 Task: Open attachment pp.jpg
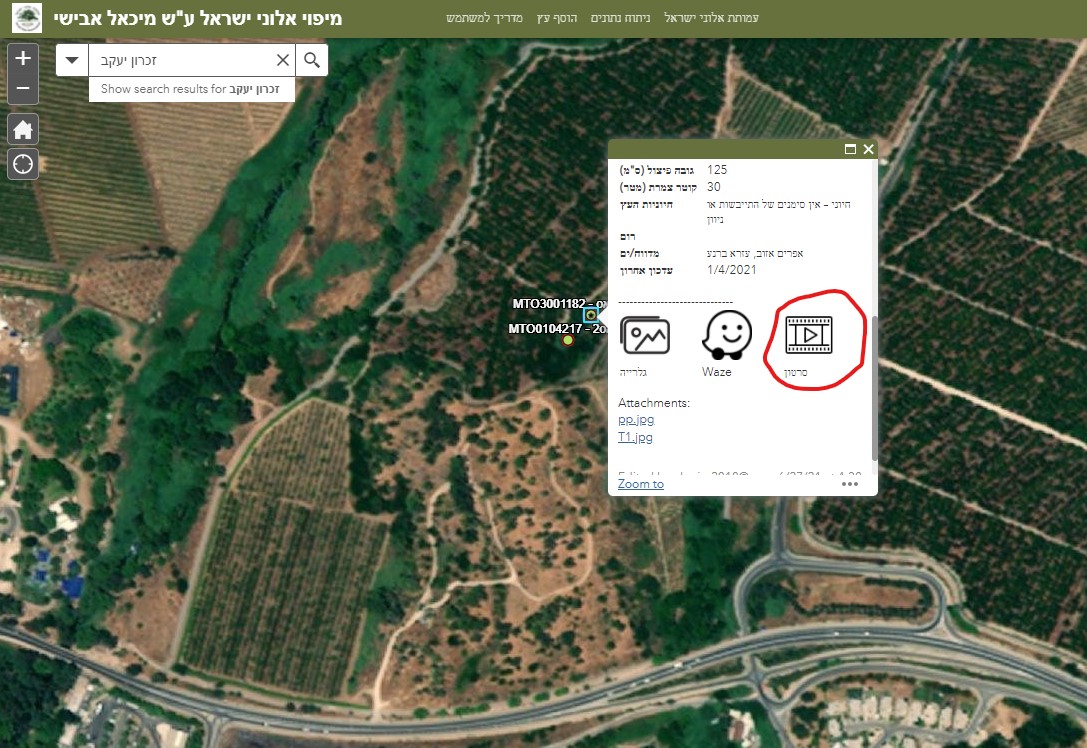tap(636, 420)
